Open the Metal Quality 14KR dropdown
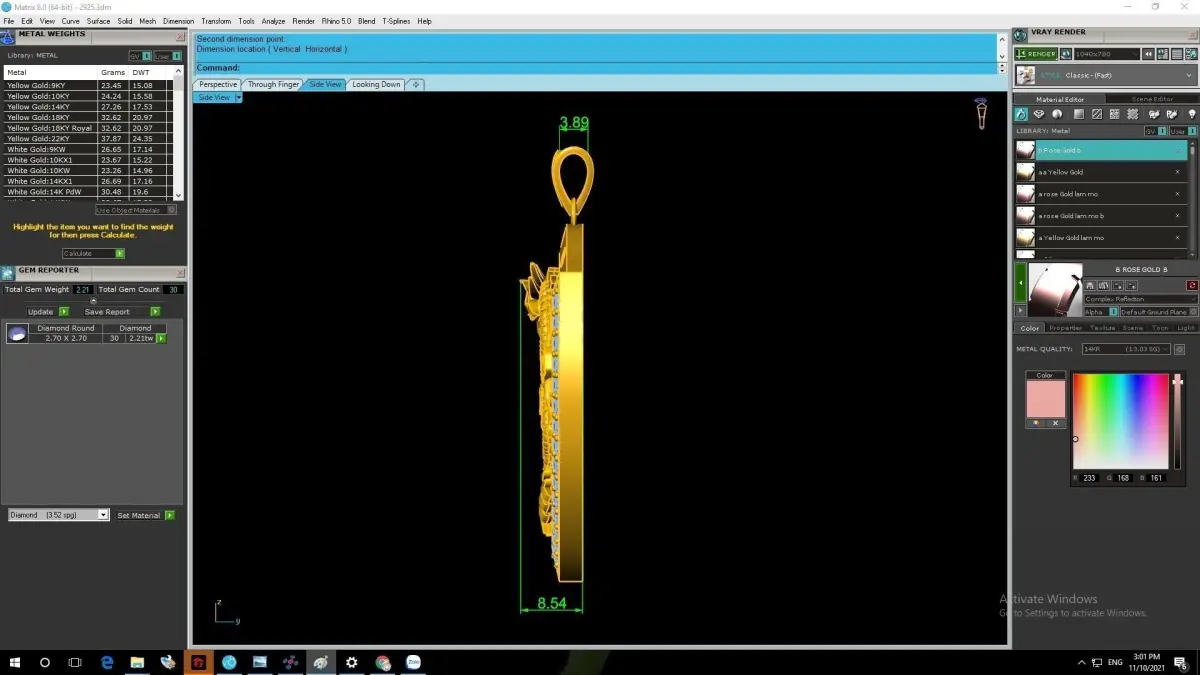The height and width of the screenshot is (675, 1200). (x=1127, y=349)
